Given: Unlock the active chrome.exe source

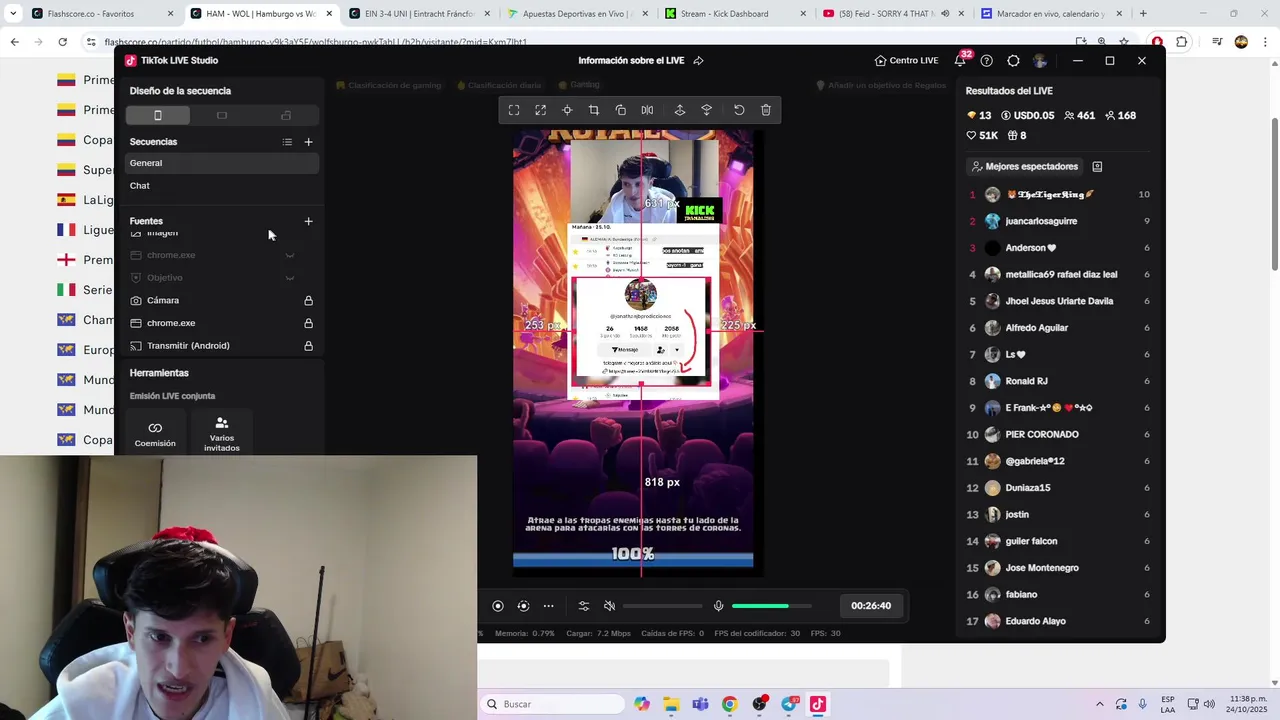Looking at the screenshot, I should (x=308, y=323).
